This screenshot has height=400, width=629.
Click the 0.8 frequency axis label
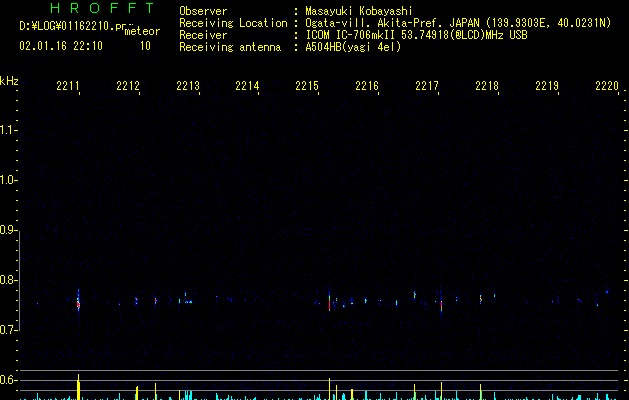(x=8, y=280)
